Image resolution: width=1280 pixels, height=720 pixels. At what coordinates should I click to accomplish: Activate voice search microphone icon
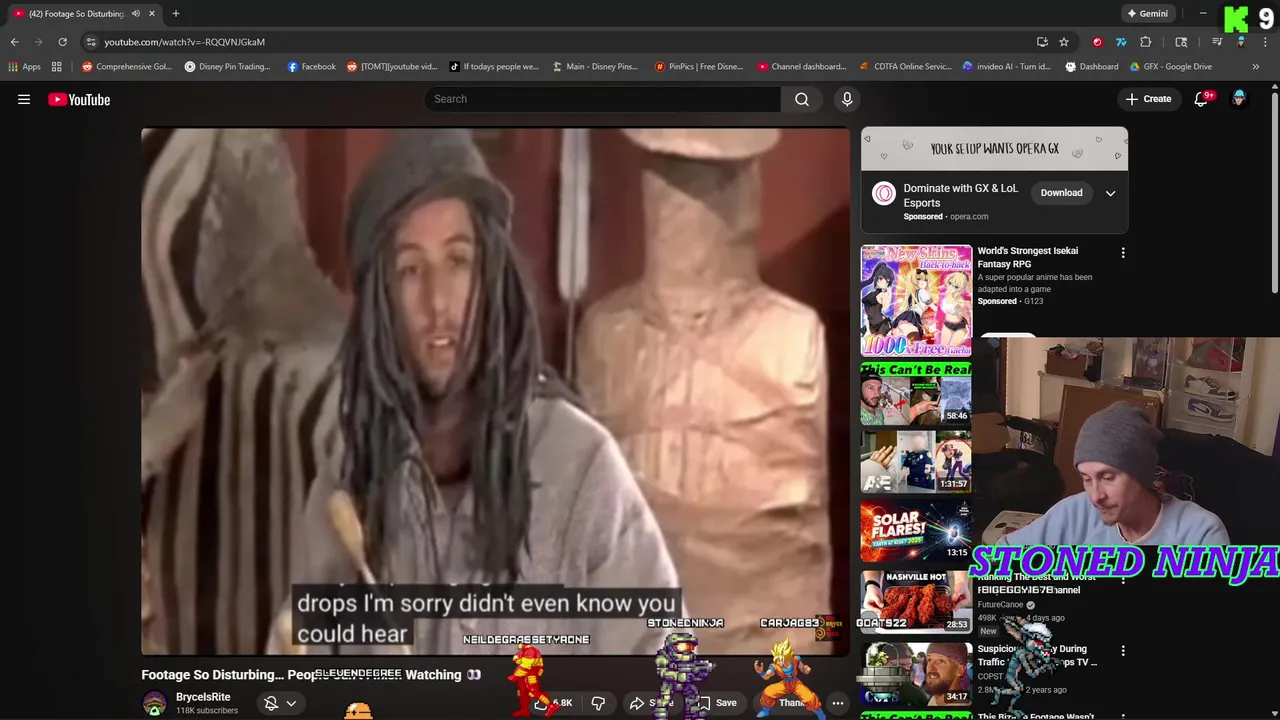pyautogui.click(x=847, y=99)
